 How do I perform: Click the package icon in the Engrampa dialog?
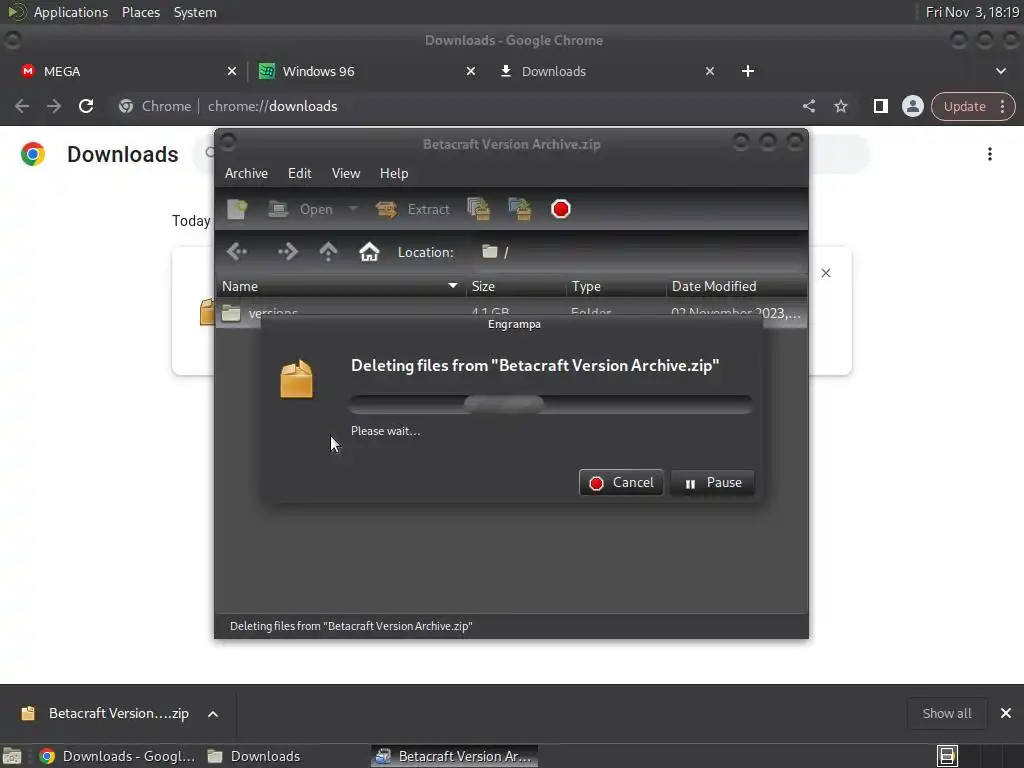(296, 379)
